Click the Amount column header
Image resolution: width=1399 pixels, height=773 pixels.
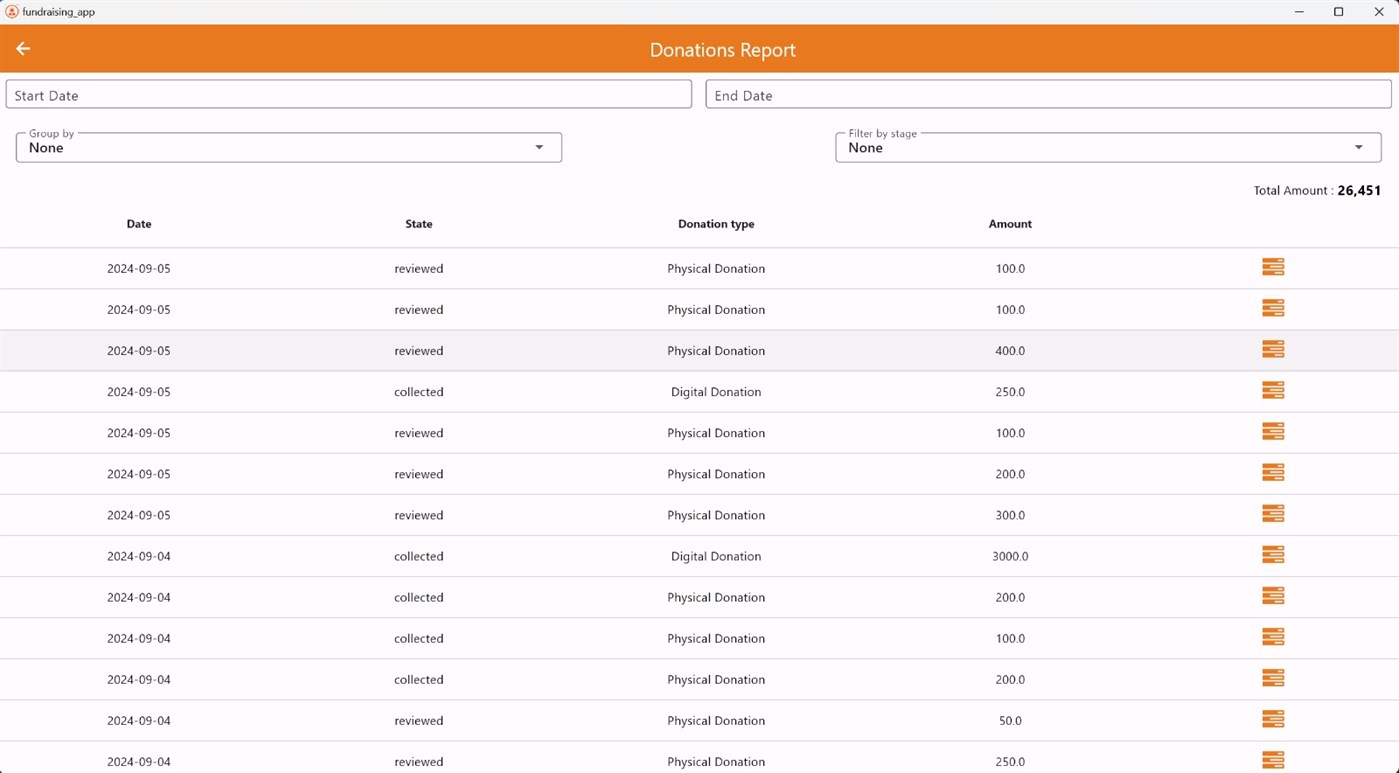pos(1009,224)
